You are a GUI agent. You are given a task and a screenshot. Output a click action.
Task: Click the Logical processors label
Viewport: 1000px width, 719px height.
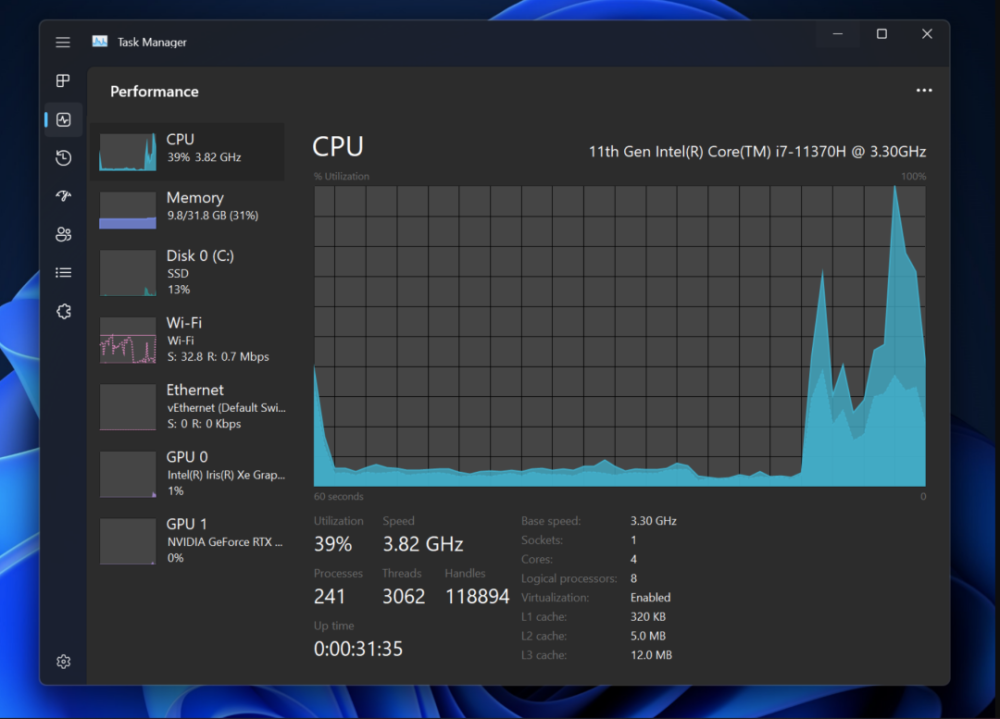coord(569,578)
